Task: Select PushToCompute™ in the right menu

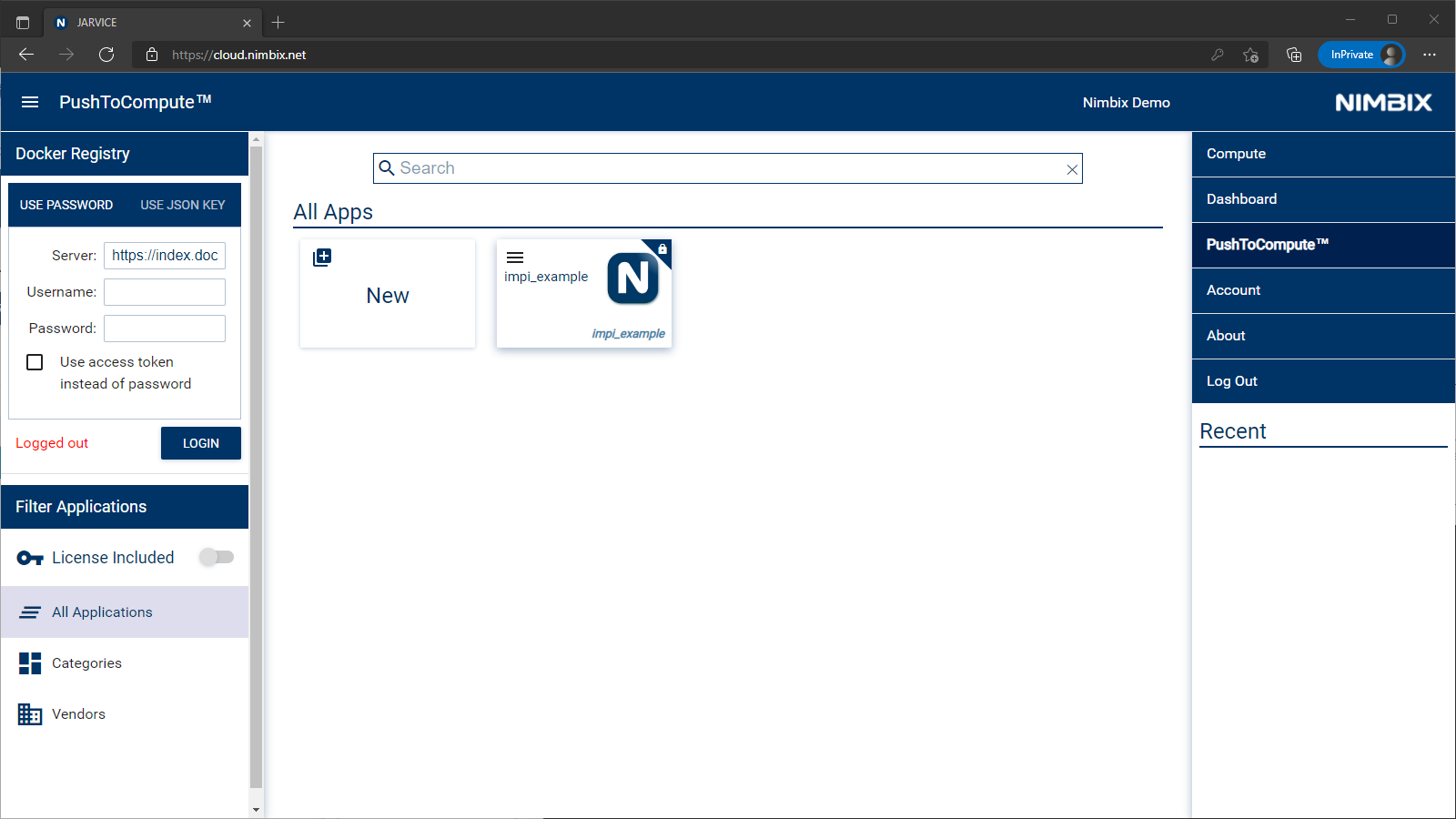Action: tap(1323, 245)
